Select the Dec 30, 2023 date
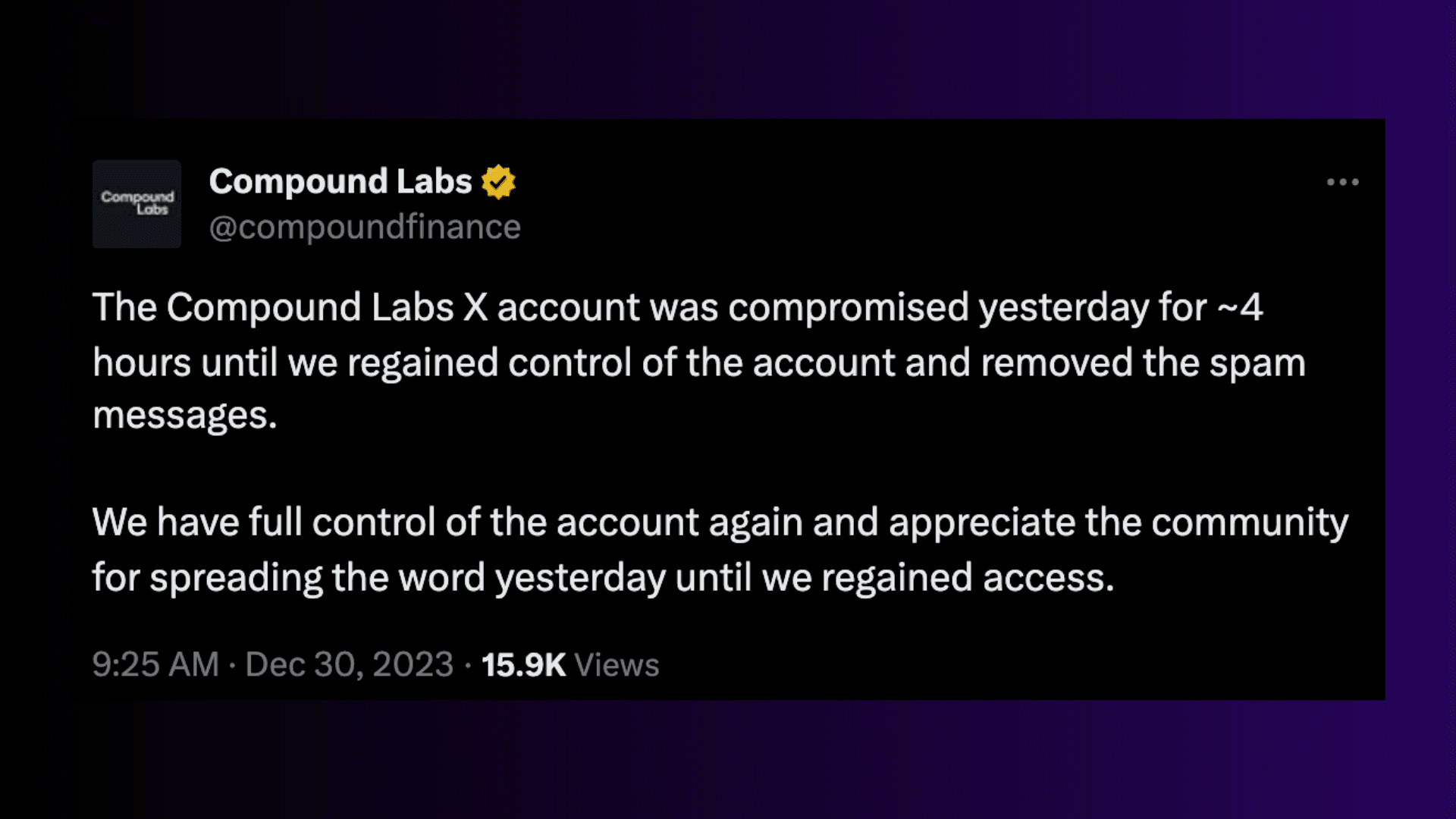This screenshot has height=819, width=1456. pyautogui.click(x=350, y=664)
